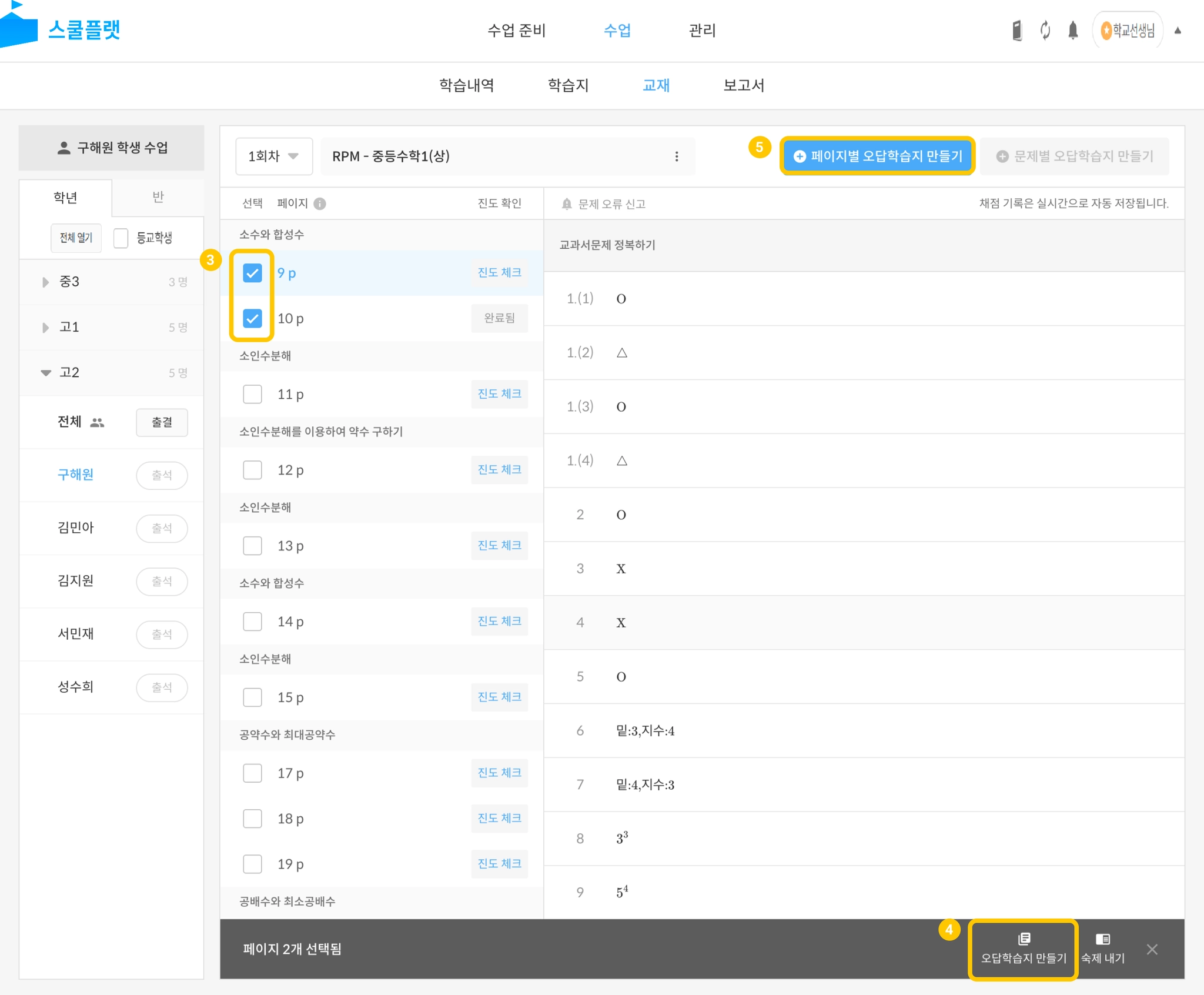1204x995 pixels.
Task: Check the 11 p page checkbox
Action: click(x=253, y=394)
